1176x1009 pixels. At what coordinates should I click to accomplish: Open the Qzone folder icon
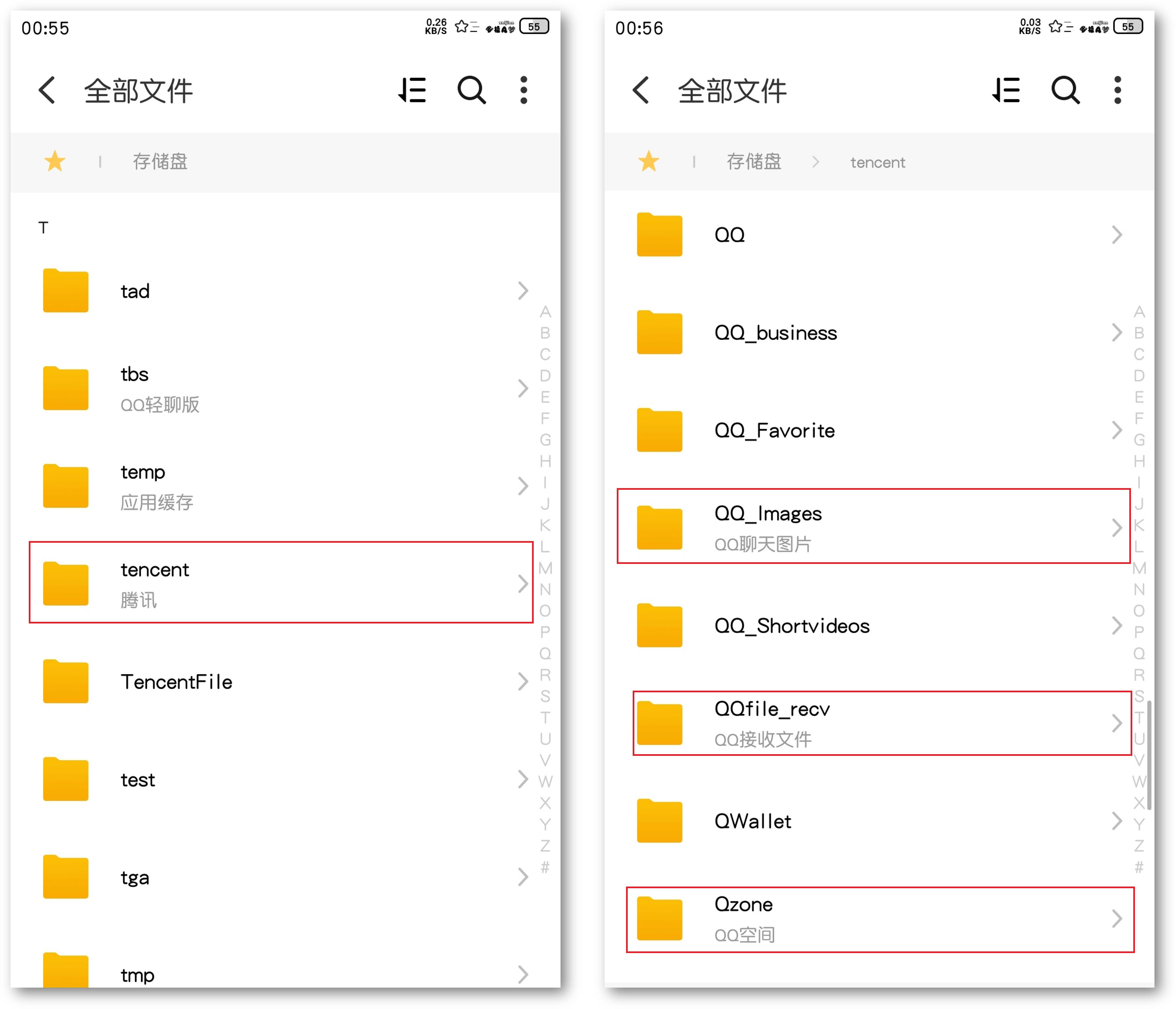point(659,918)
